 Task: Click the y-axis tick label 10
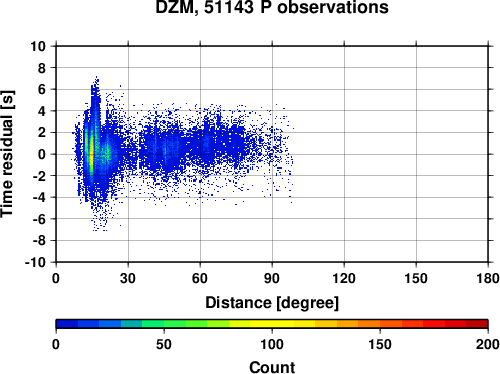[38, 46]
